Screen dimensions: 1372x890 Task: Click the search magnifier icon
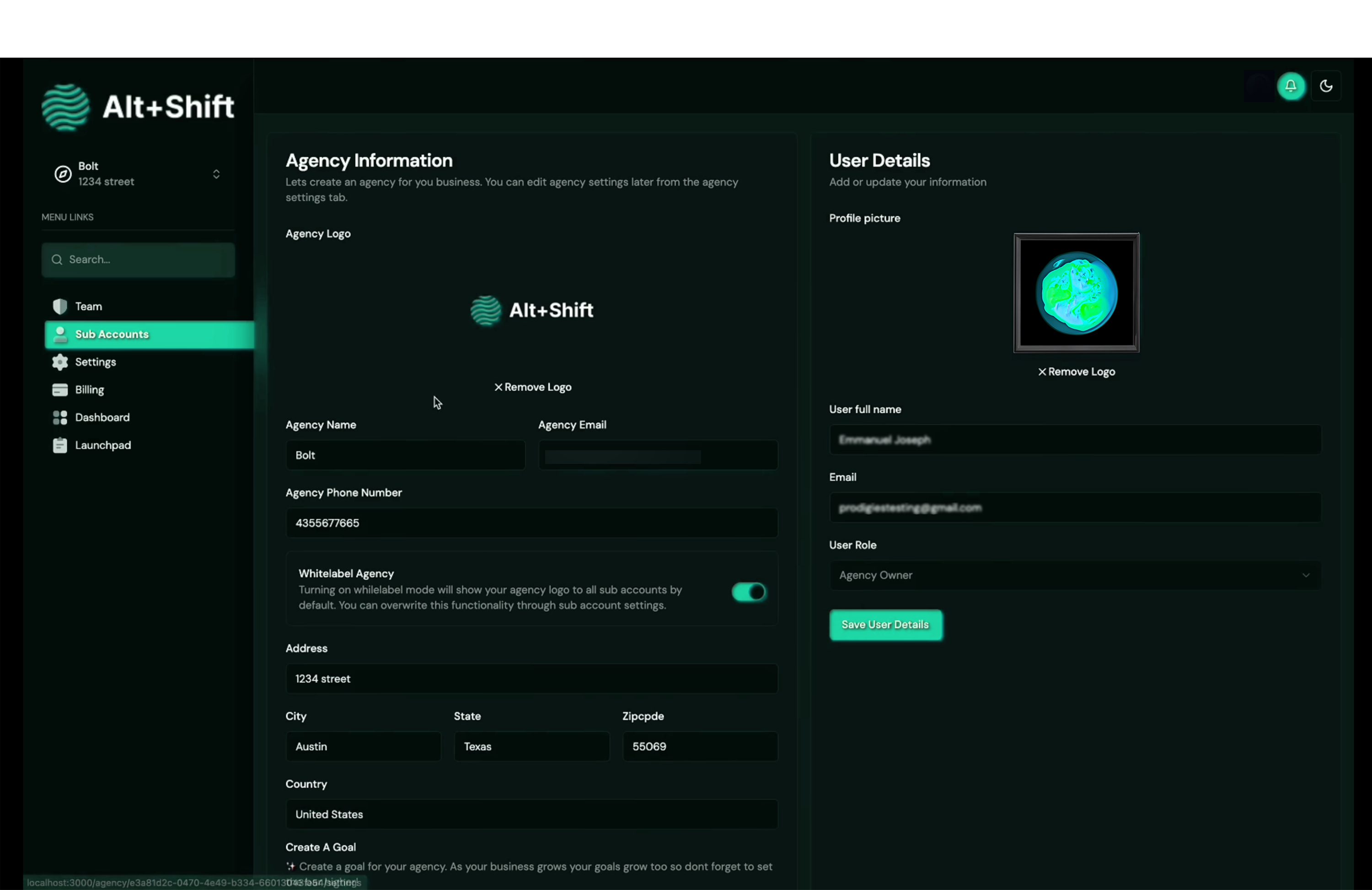[57, 259]
